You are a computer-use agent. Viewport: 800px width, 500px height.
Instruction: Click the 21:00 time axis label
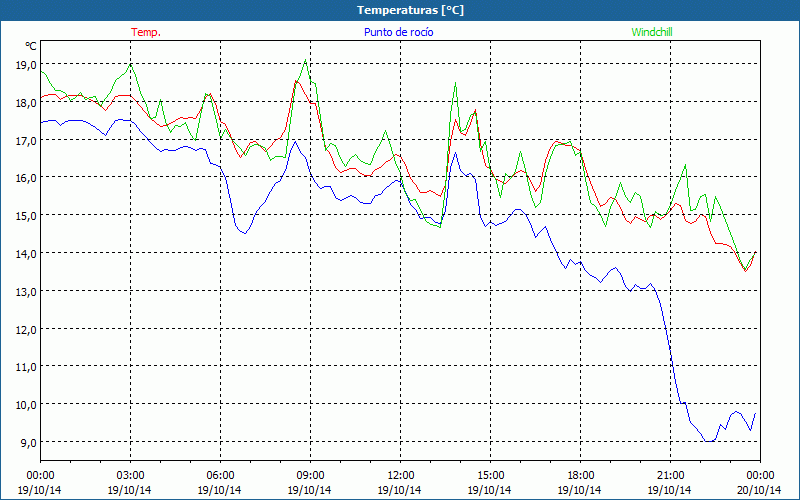coord(670,476)
